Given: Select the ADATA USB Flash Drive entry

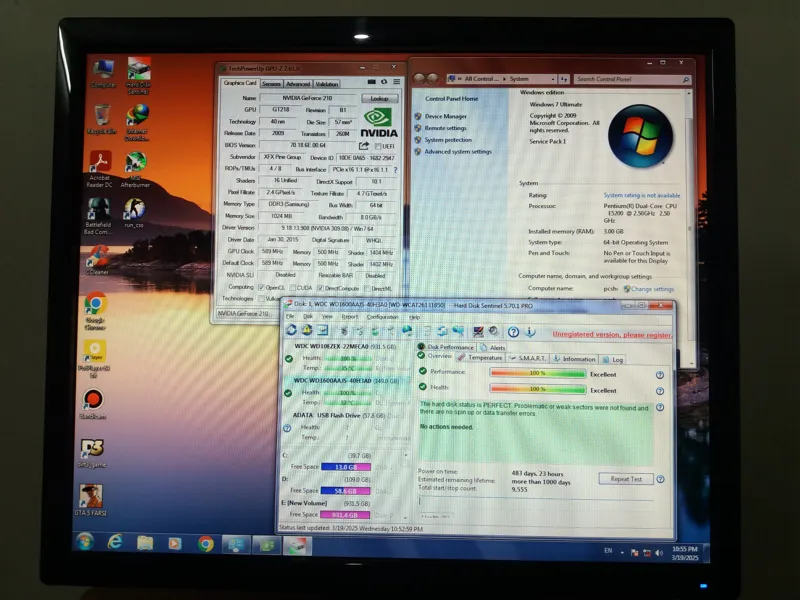Looking at the screenshot, I should [x=346, y=426].
